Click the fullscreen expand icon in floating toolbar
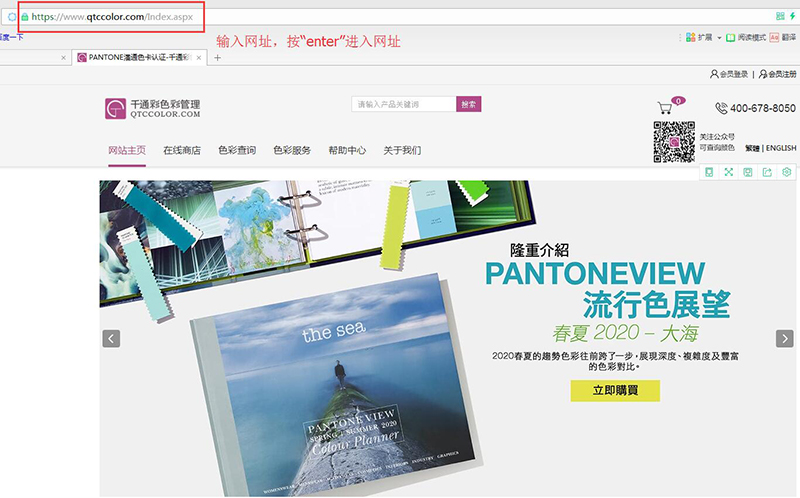 point(729,172)
